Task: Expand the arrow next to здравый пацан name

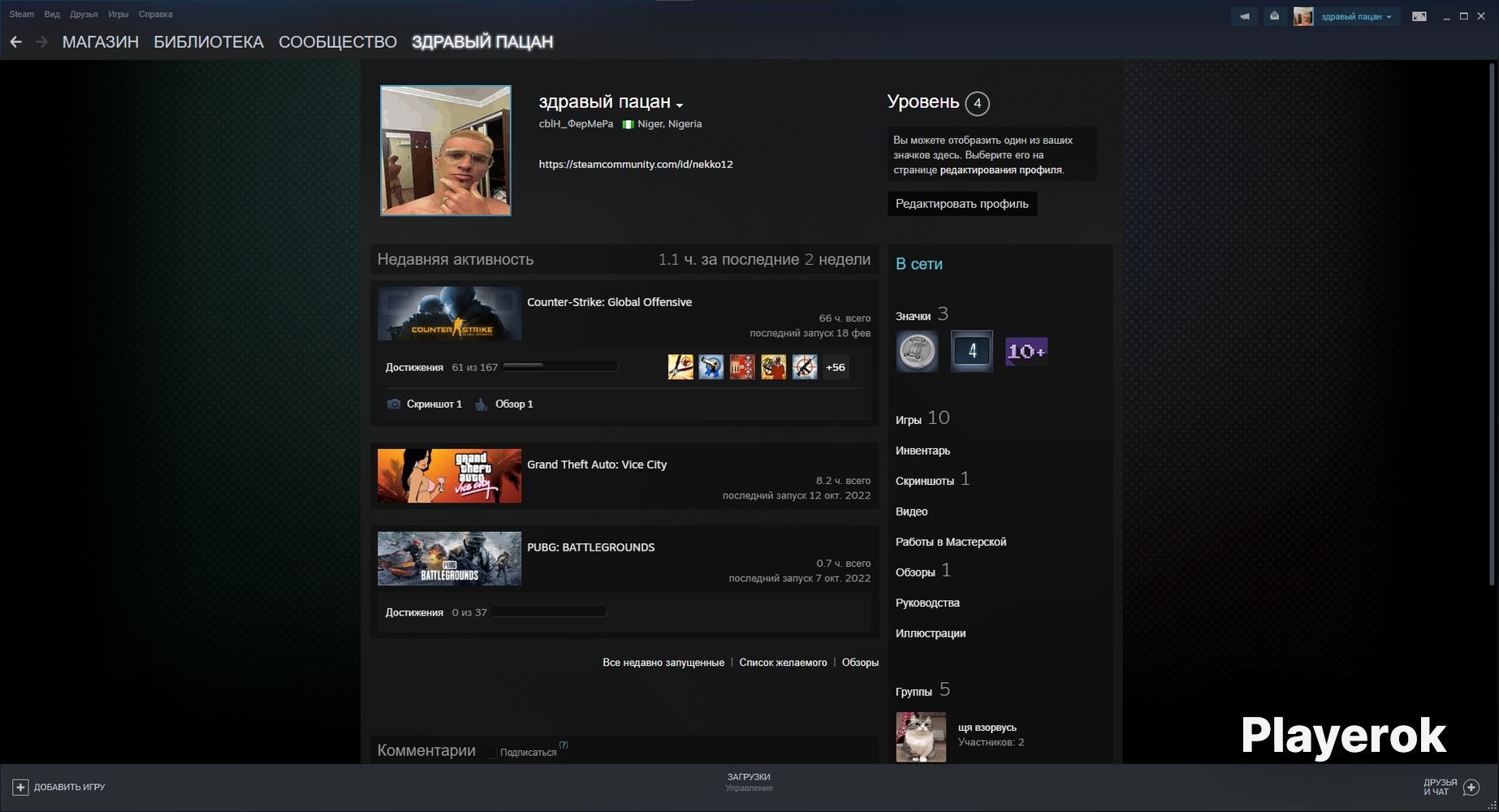Action: point(680,105)
